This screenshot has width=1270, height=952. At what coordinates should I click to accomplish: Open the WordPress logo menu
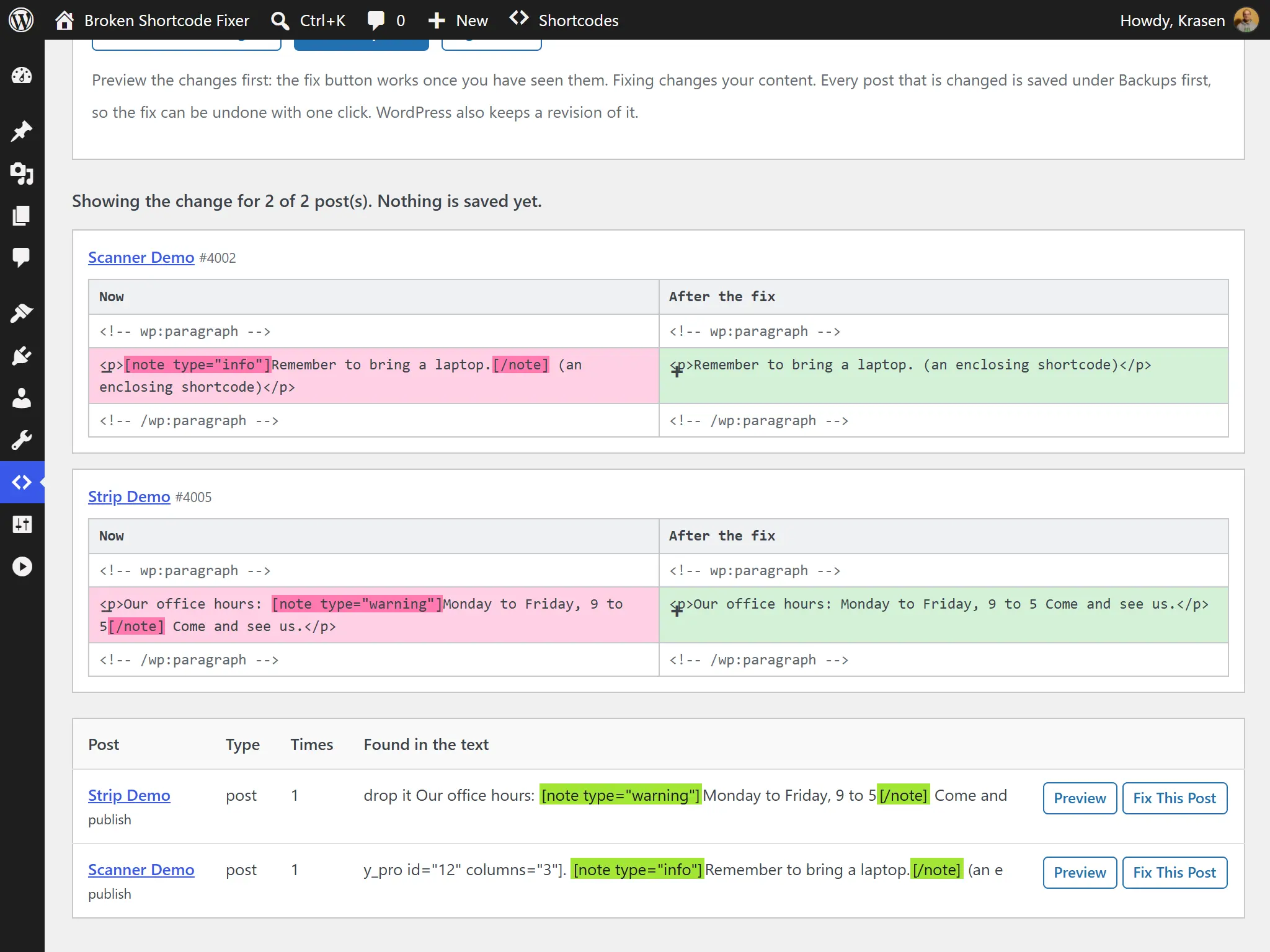pyautogui.click(x=21, y=20)
